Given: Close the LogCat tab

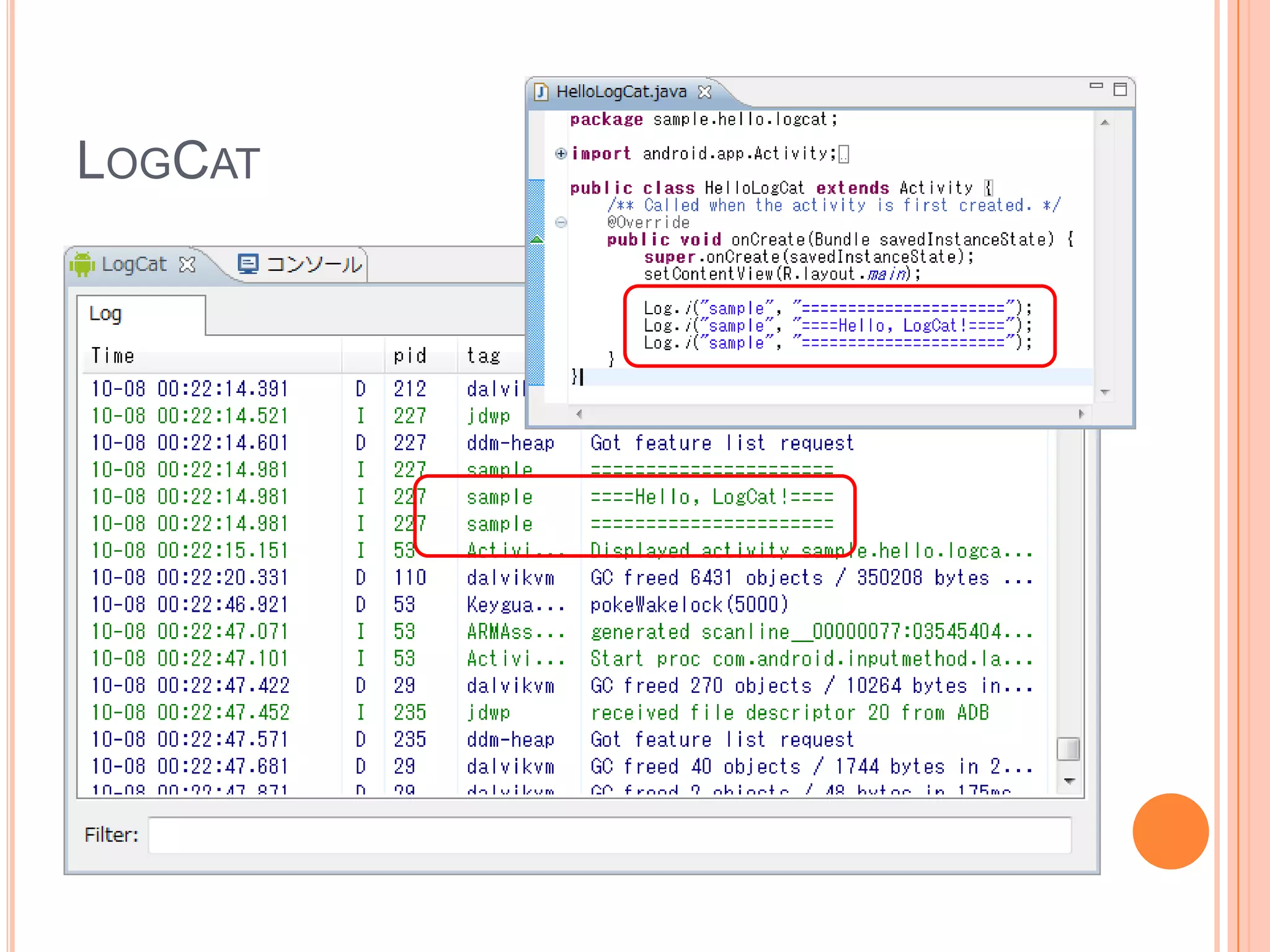Looking at the screenshot, I should click(187, 265).
